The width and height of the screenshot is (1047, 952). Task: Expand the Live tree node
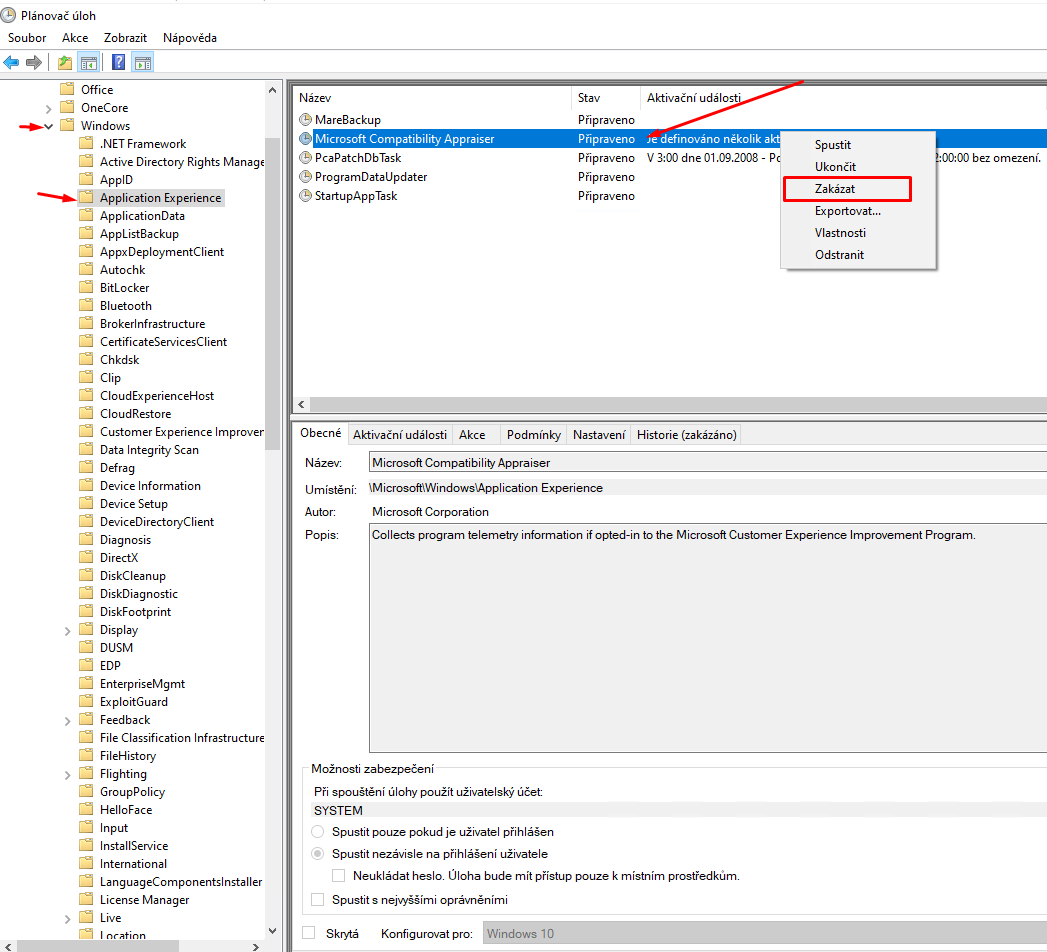(x=67, y=919)
